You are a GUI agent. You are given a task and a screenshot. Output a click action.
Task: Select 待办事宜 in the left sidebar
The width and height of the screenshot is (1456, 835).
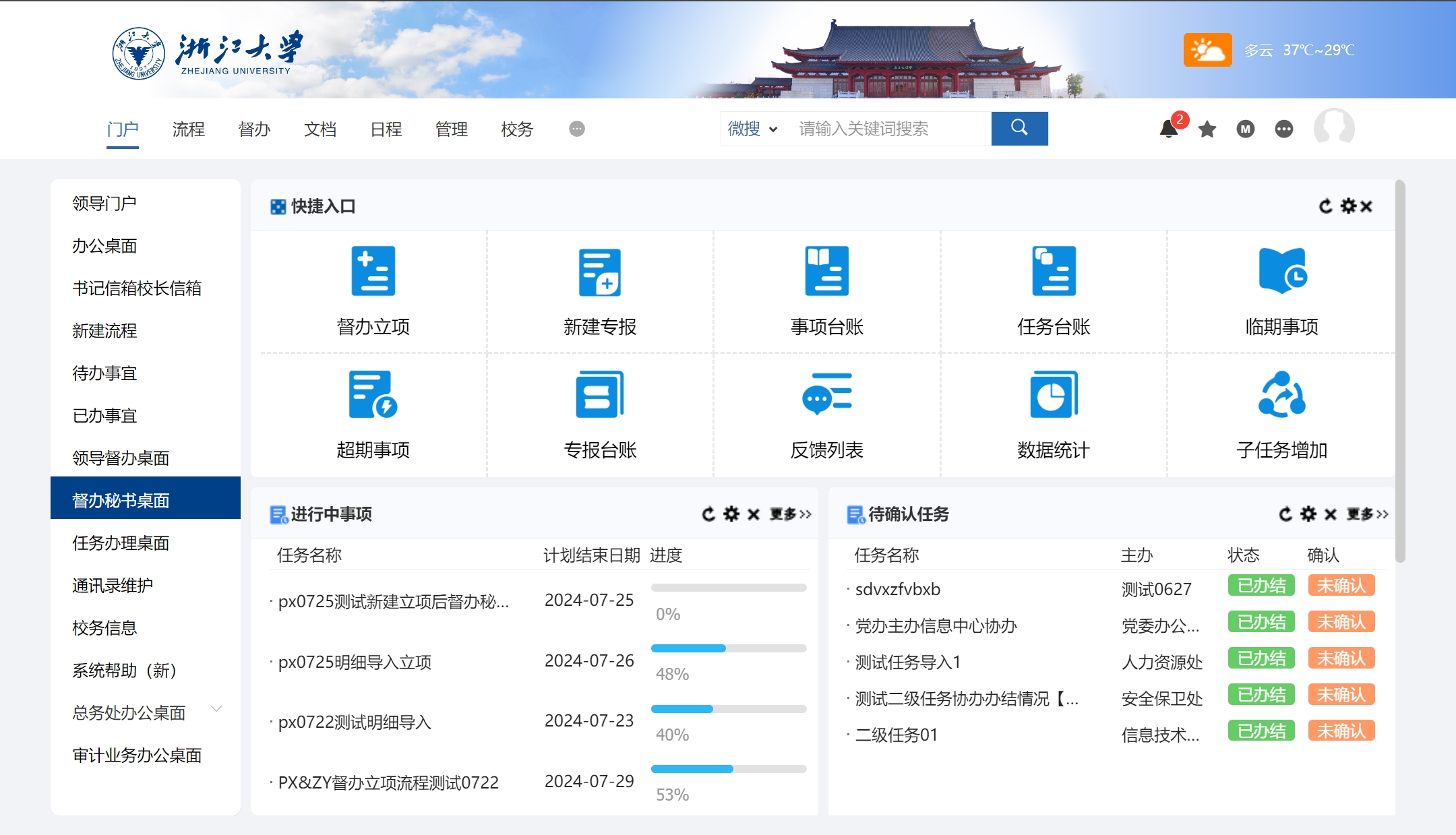click(105, 373)
